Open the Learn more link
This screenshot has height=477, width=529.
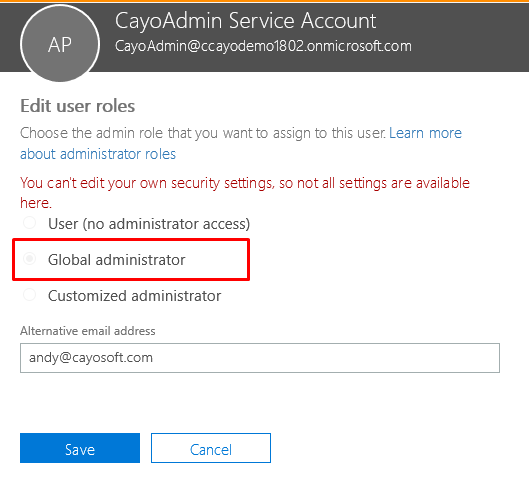click(425, 133)
